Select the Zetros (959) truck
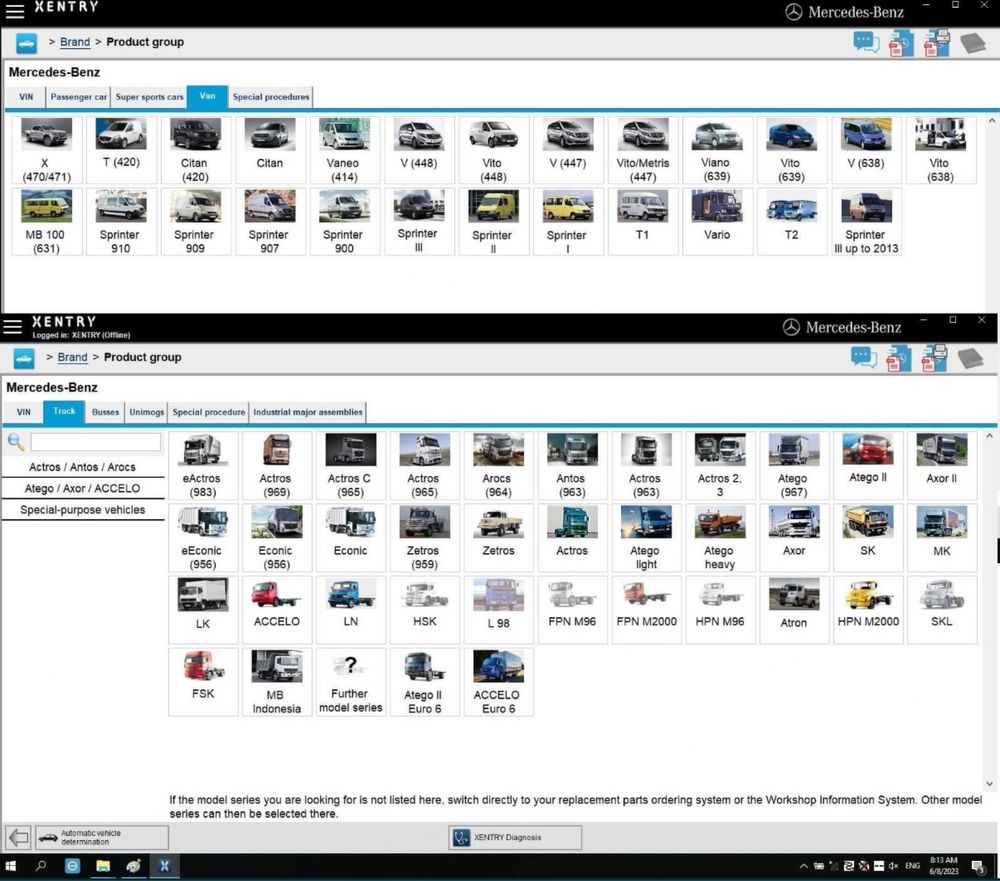Viewport: 1000px width, 881px height. coord(424,538)
